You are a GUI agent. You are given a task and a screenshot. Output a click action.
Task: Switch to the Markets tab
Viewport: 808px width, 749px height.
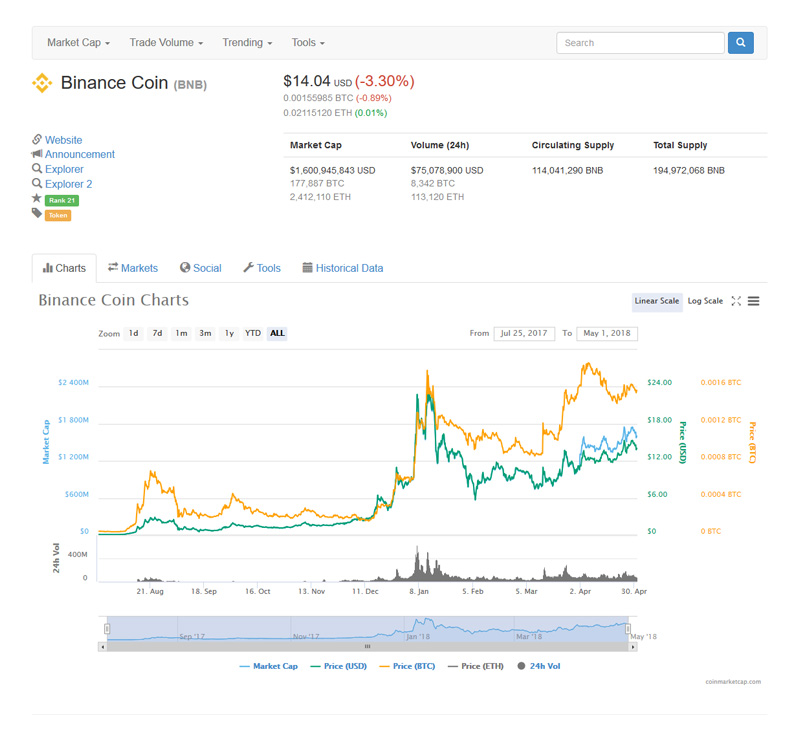pyautogui.click(x=133, y=268)
